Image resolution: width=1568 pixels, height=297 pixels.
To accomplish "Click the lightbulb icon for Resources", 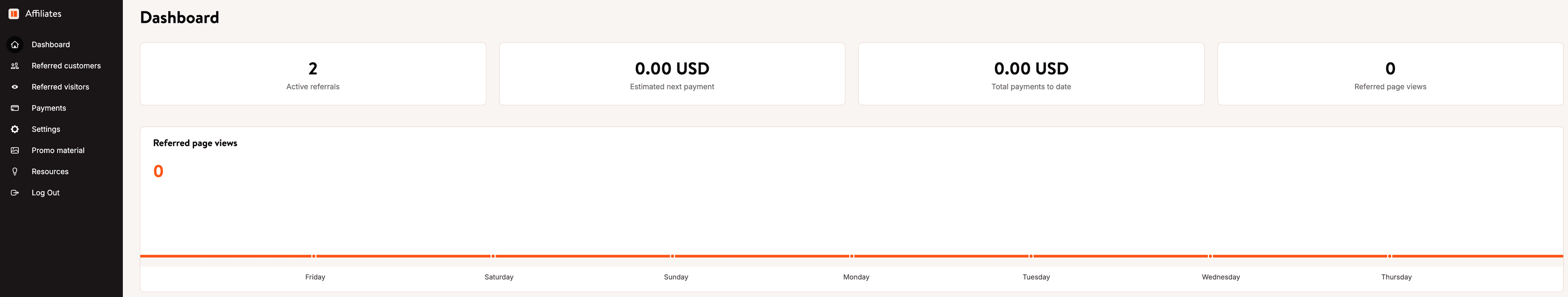I will (14, 171).
